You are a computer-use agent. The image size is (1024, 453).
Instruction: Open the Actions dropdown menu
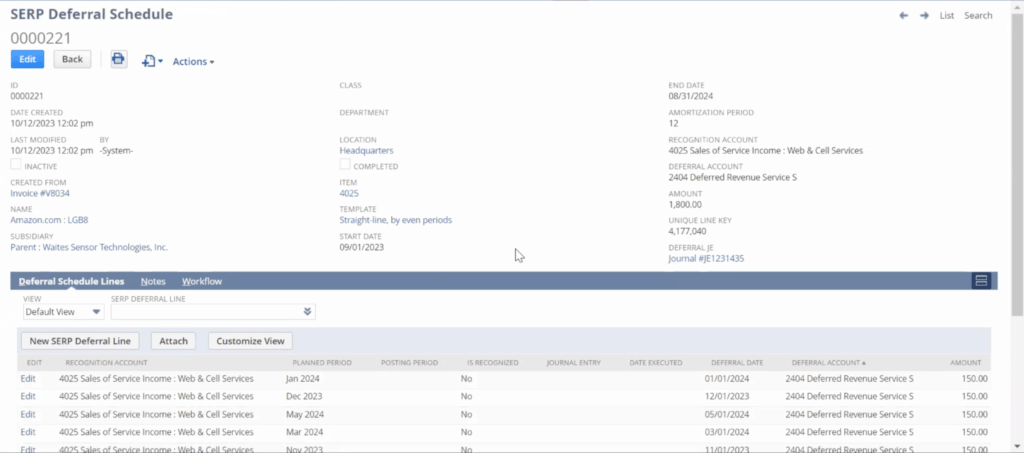tap(193, 61)
